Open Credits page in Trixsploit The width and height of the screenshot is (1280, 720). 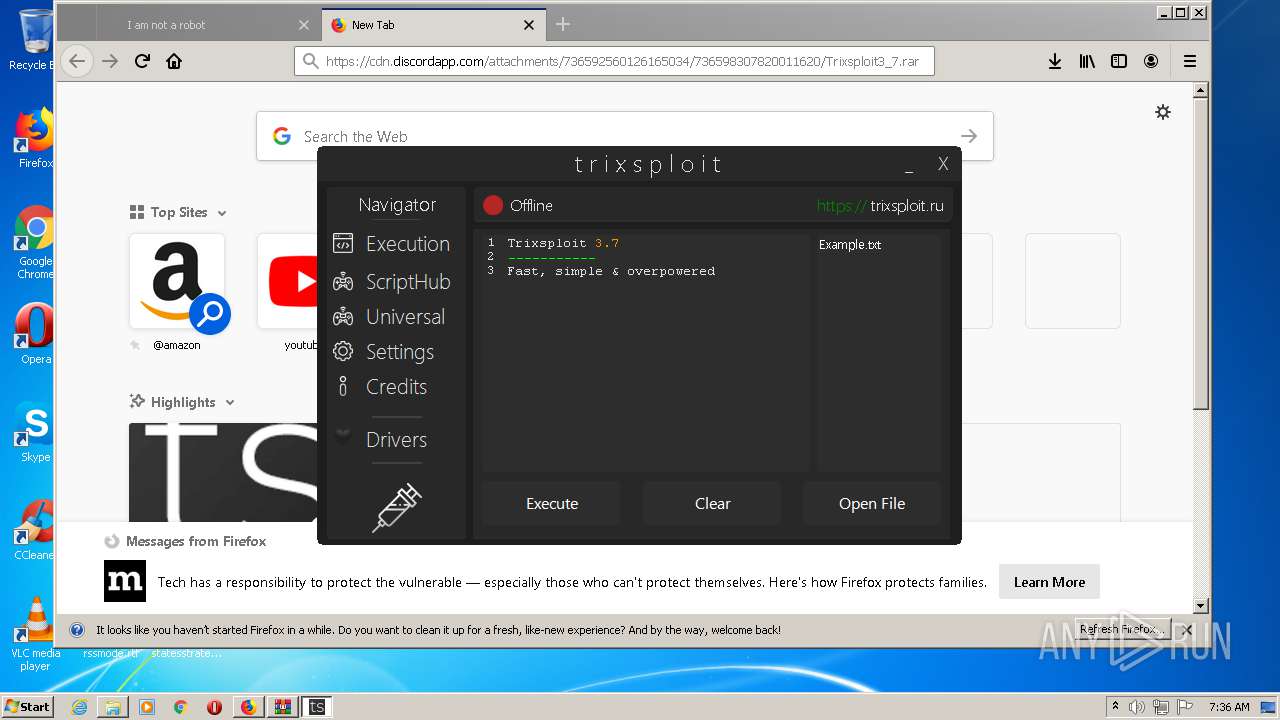tap(396, 387)
